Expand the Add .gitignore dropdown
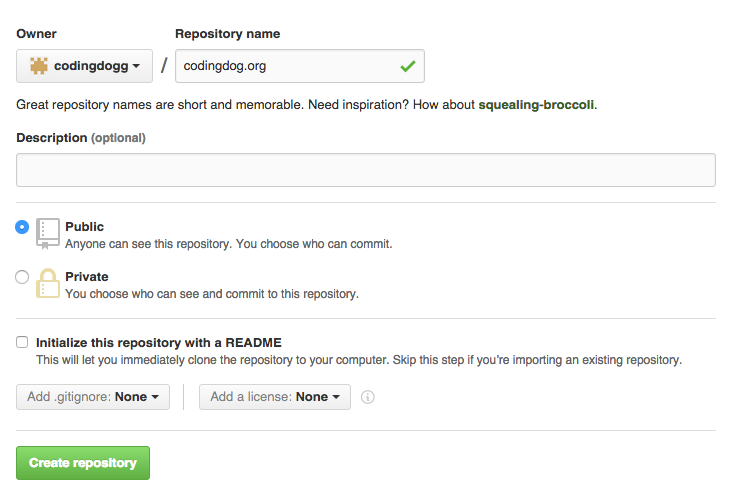This screenshot has width=735, height=503. tap(93, 397)
